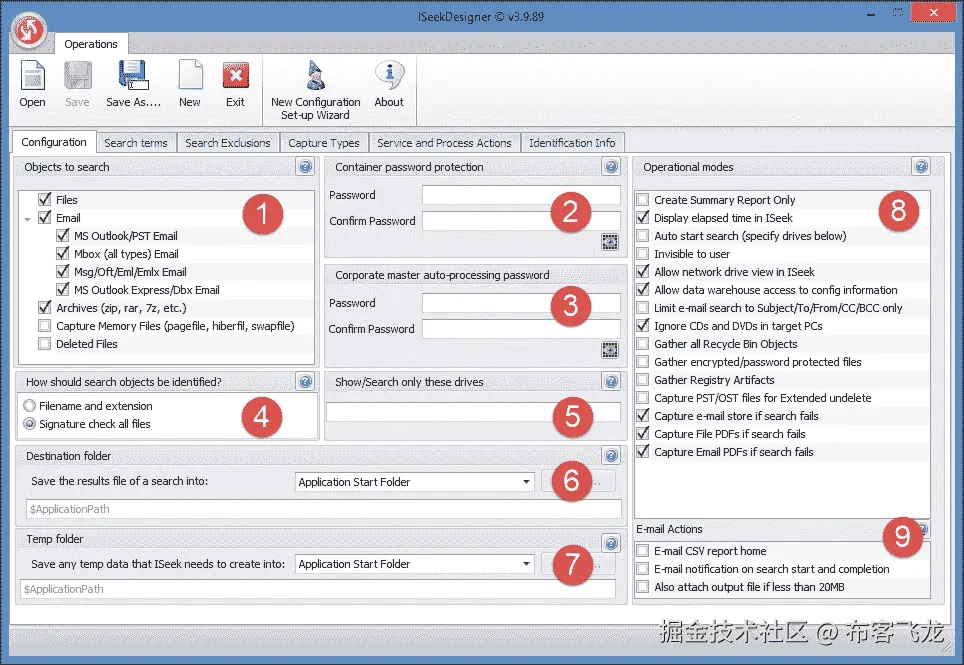The image size is (964, 665).
Task: Click the greyed Save icon
Action: click(77, 76)
